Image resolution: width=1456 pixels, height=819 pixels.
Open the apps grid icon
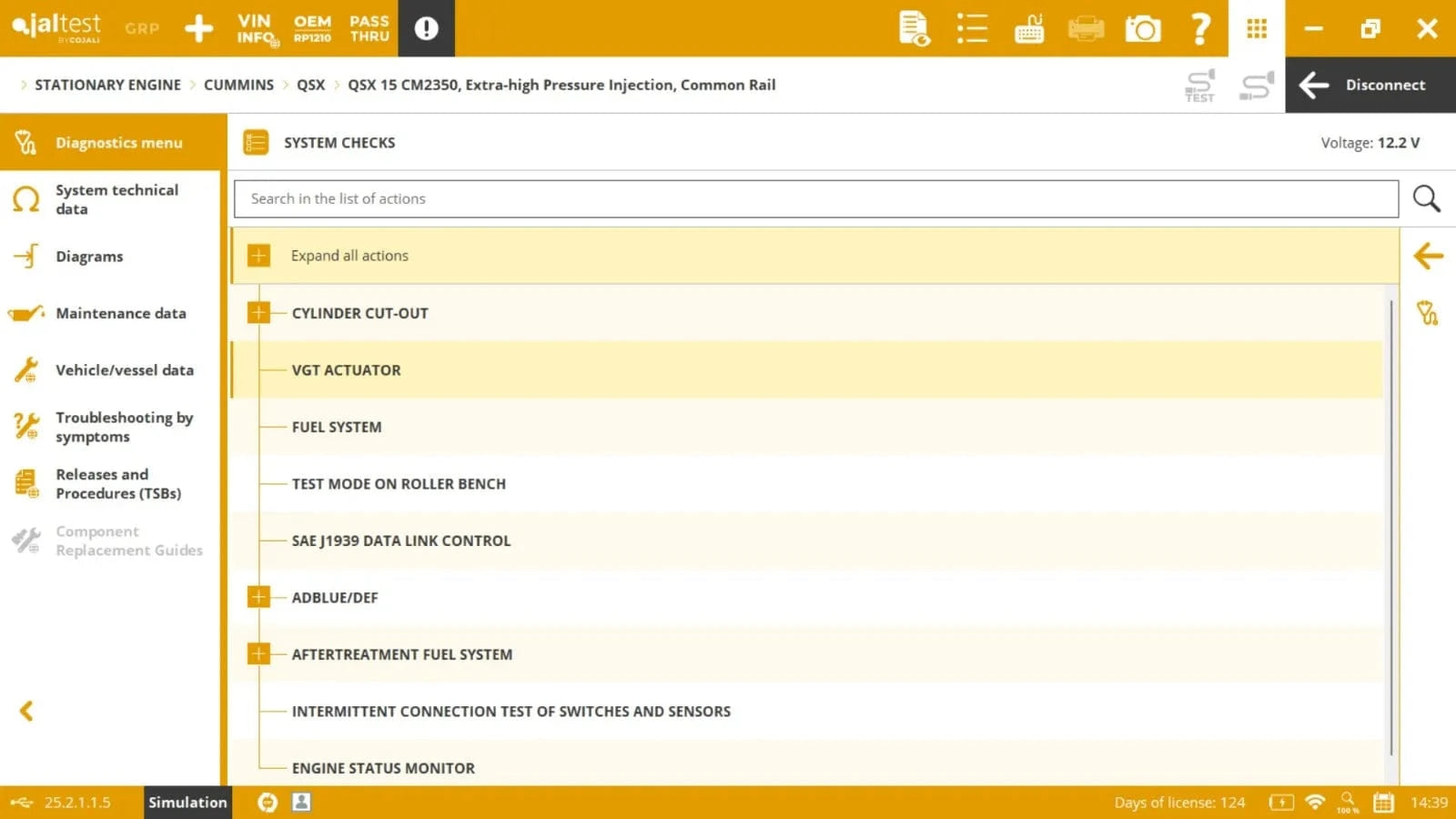click(1257, 29)
